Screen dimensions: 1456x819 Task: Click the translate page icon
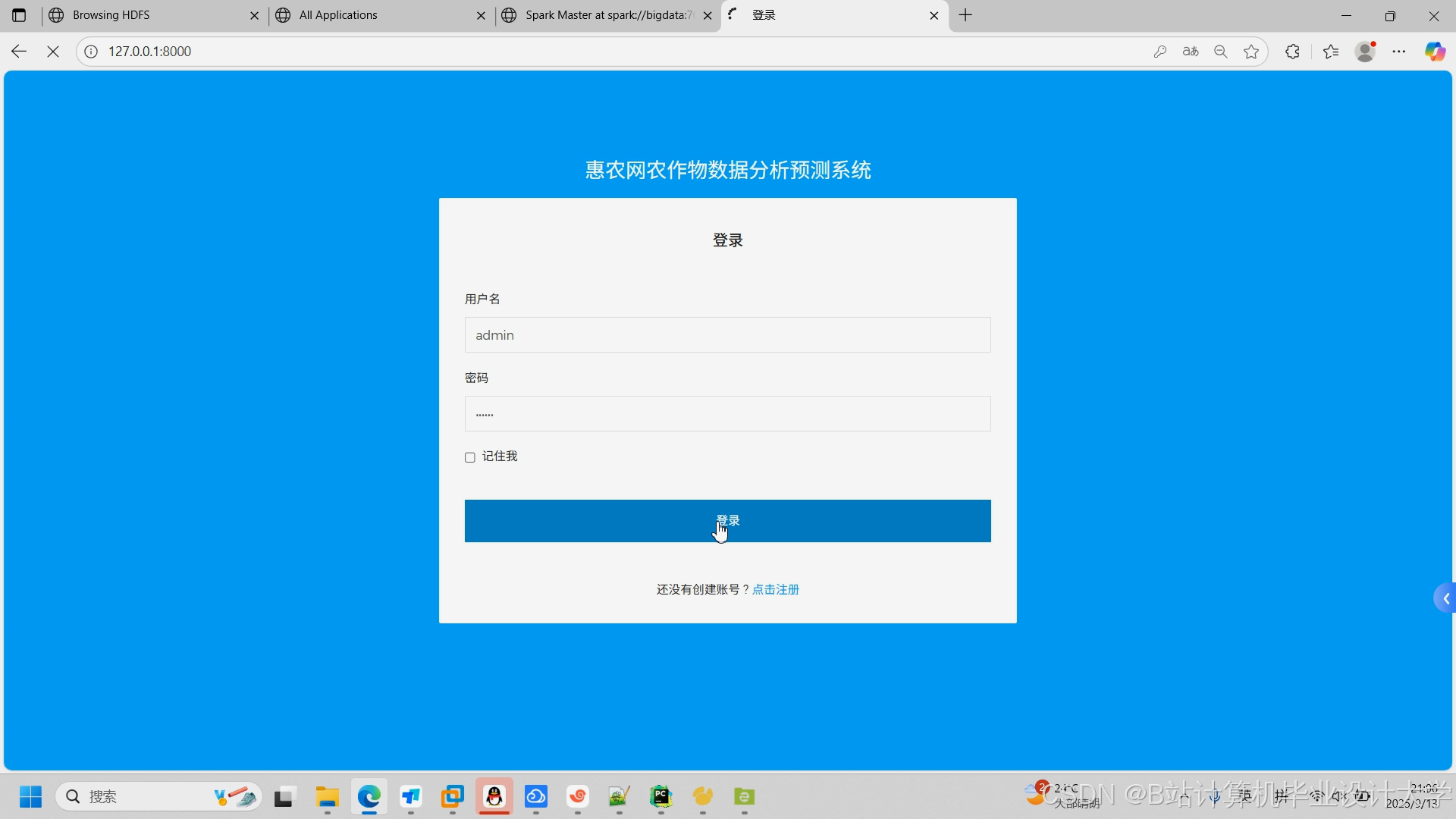(1191, 52)
